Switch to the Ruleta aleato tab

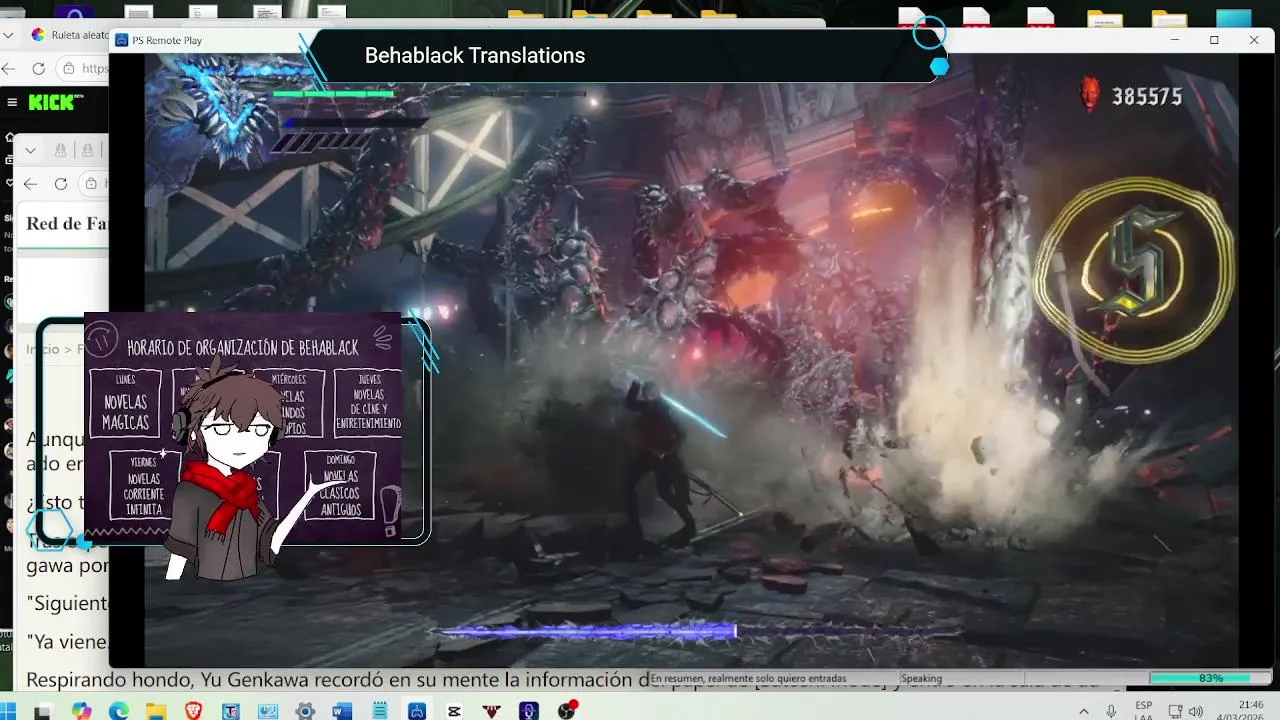coord(68,34)
